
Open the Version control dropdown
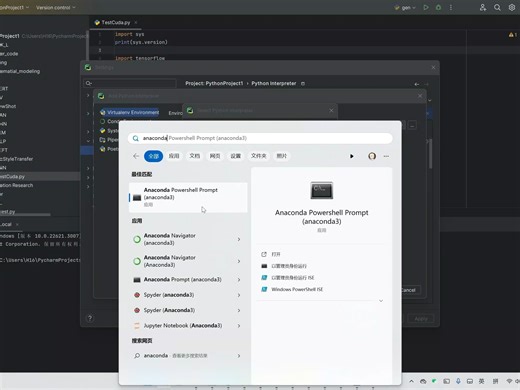[x=56, y=7]
